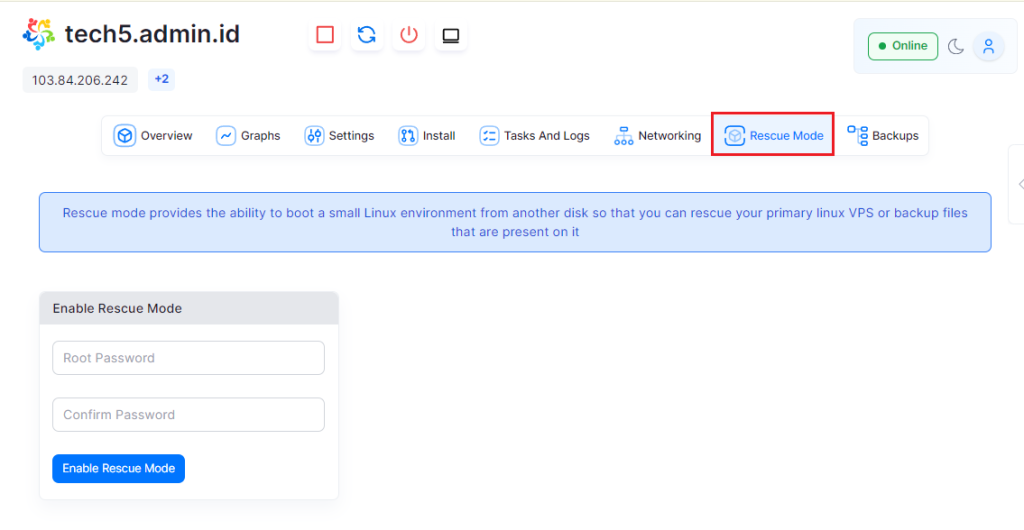Open the user profile avatar icon

[x=988, y=46]
